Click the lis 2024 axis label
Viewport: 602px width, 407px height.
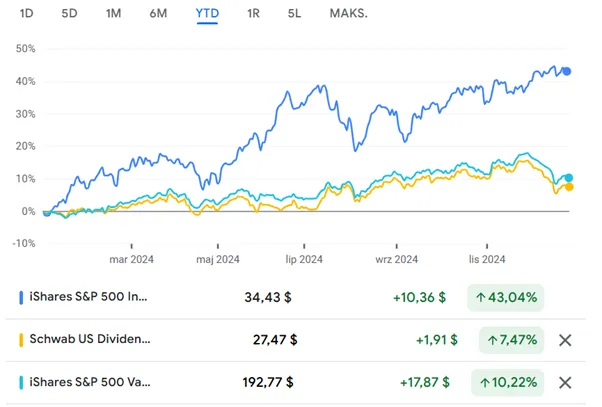click(x=487, y=260)
